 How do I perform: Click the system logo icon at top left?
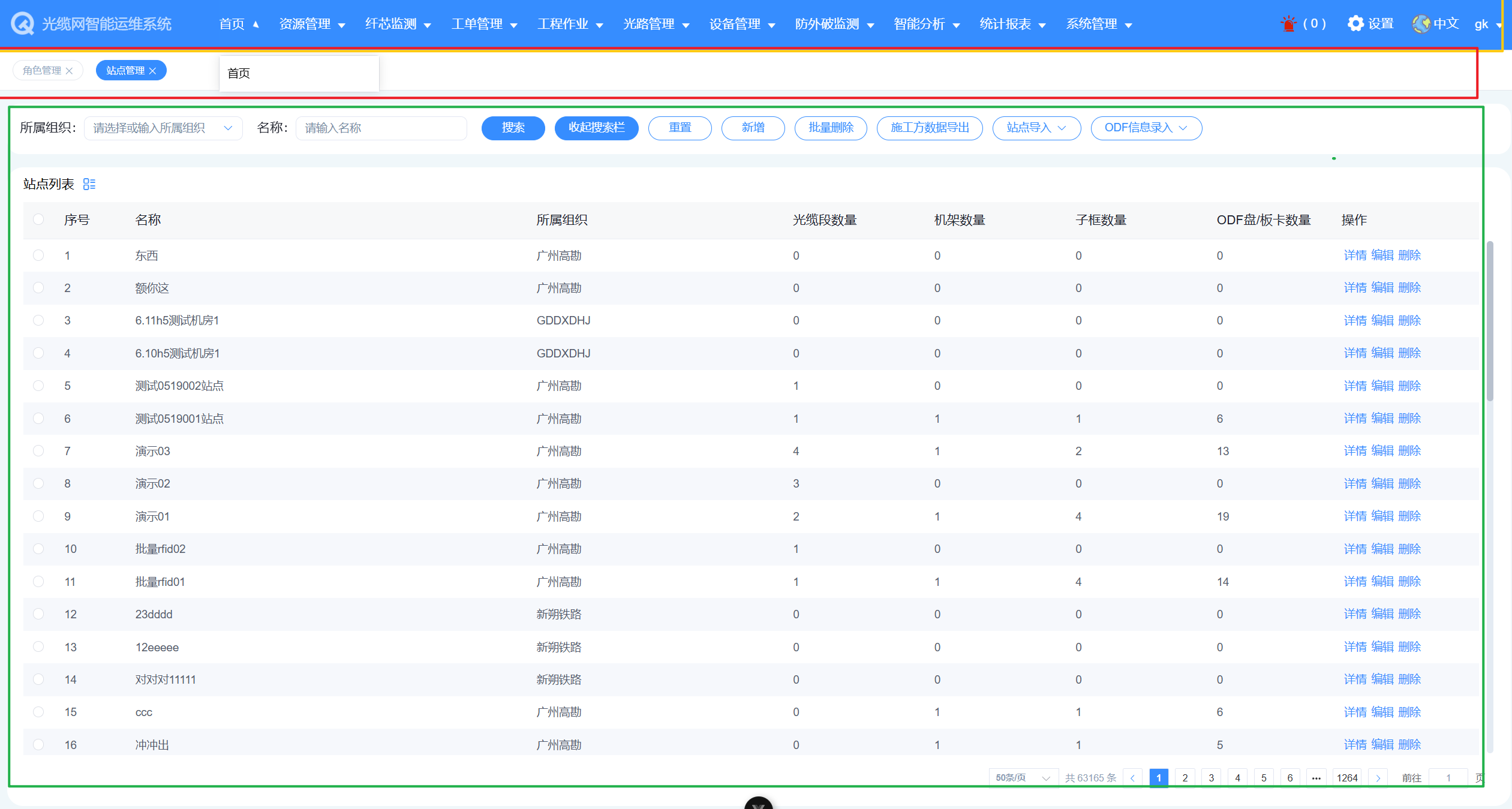click(x=22, y=24)
